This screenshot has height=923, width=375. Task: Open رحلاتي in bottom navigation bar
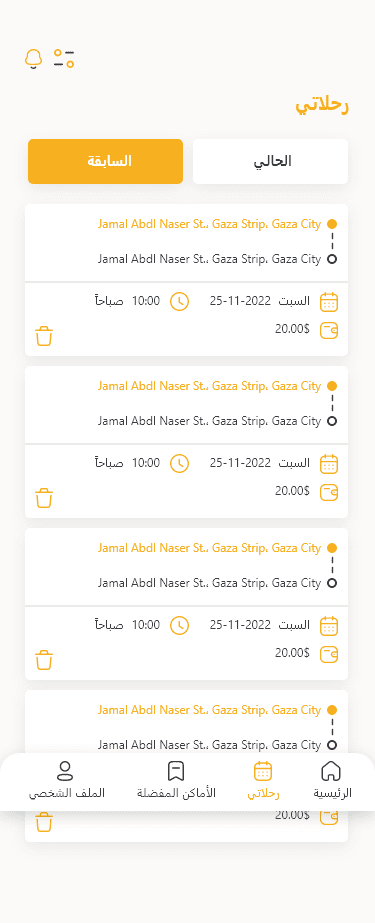pos(263,781)
